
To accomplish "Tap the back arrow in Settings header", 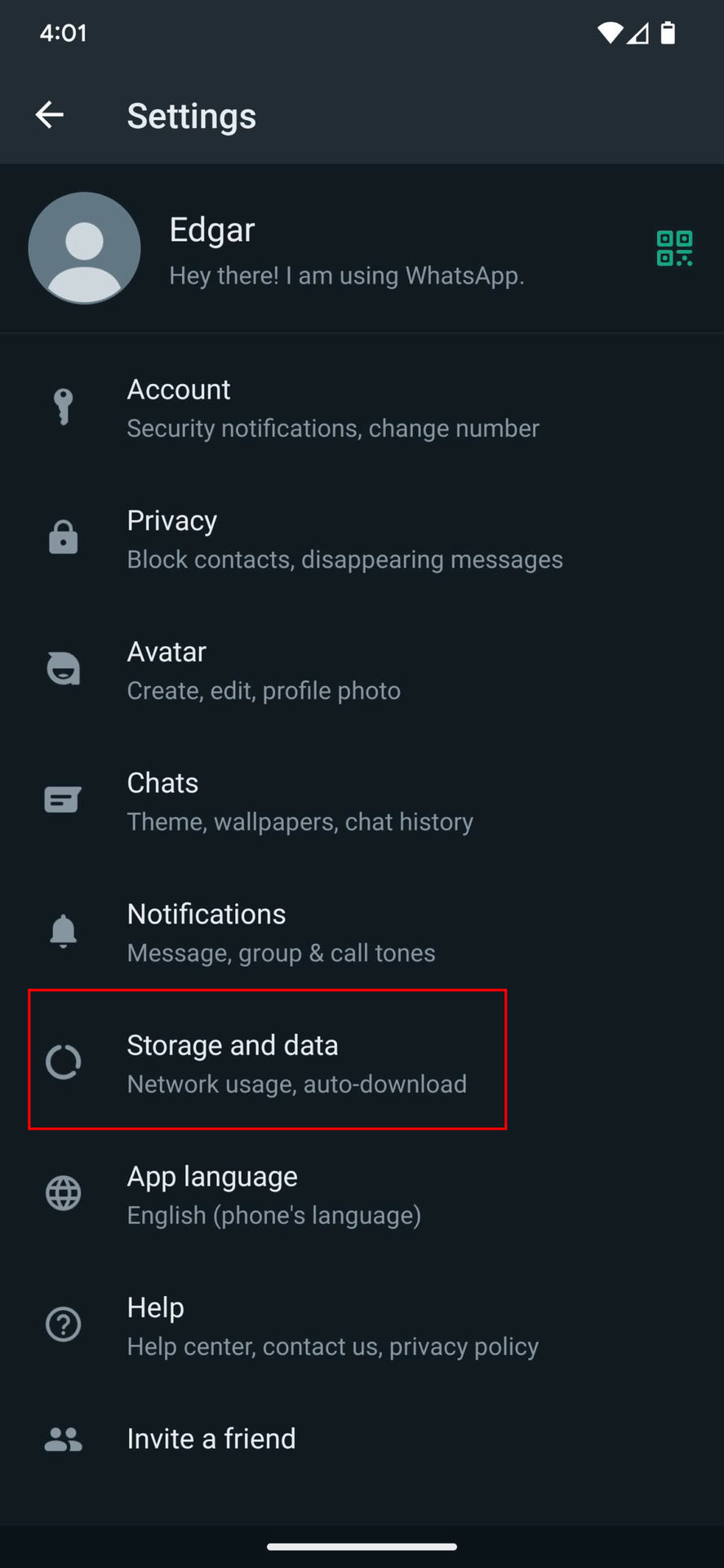I will pos(50,115).
